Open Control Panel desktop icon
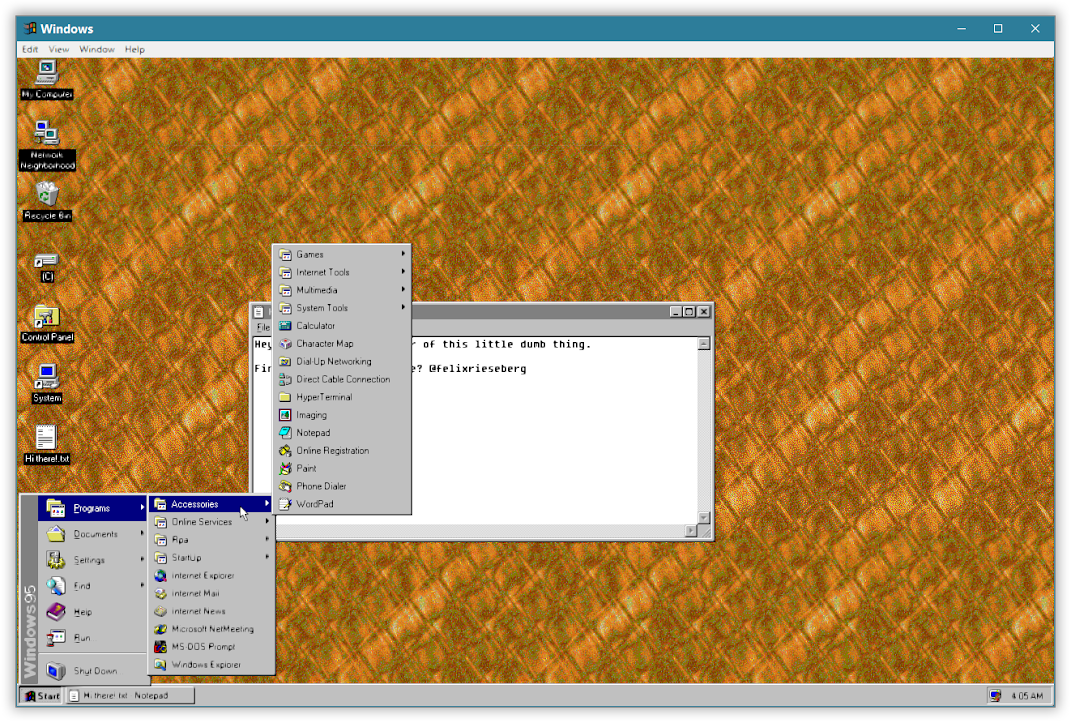The image size is (1071, 723). pos(46,324)
